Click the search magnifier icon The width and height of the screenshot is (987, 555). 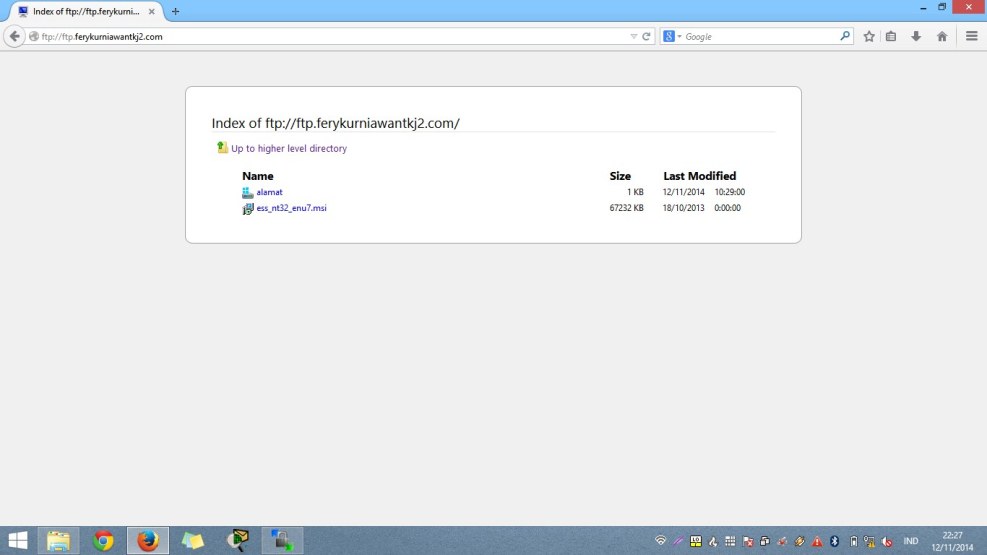click(845, 36)
